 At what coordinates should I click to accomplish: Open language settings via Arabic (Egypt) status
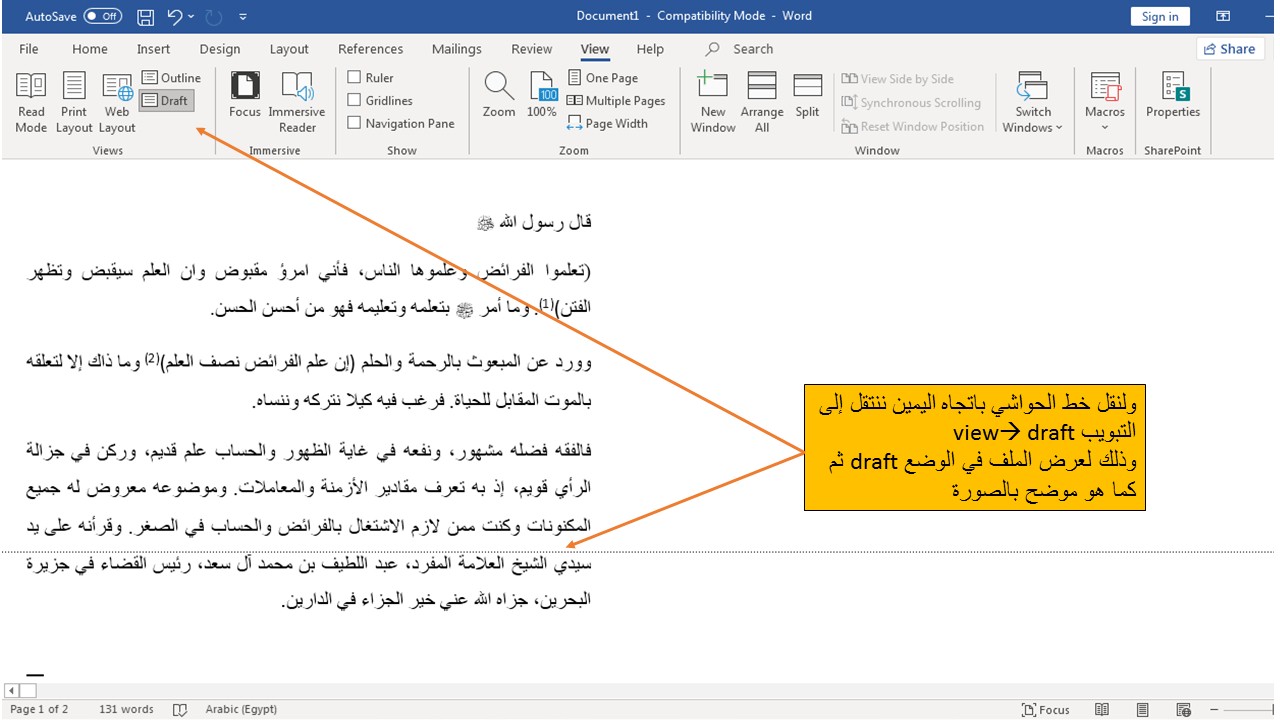pyautogui.click(x=240, y=709)
